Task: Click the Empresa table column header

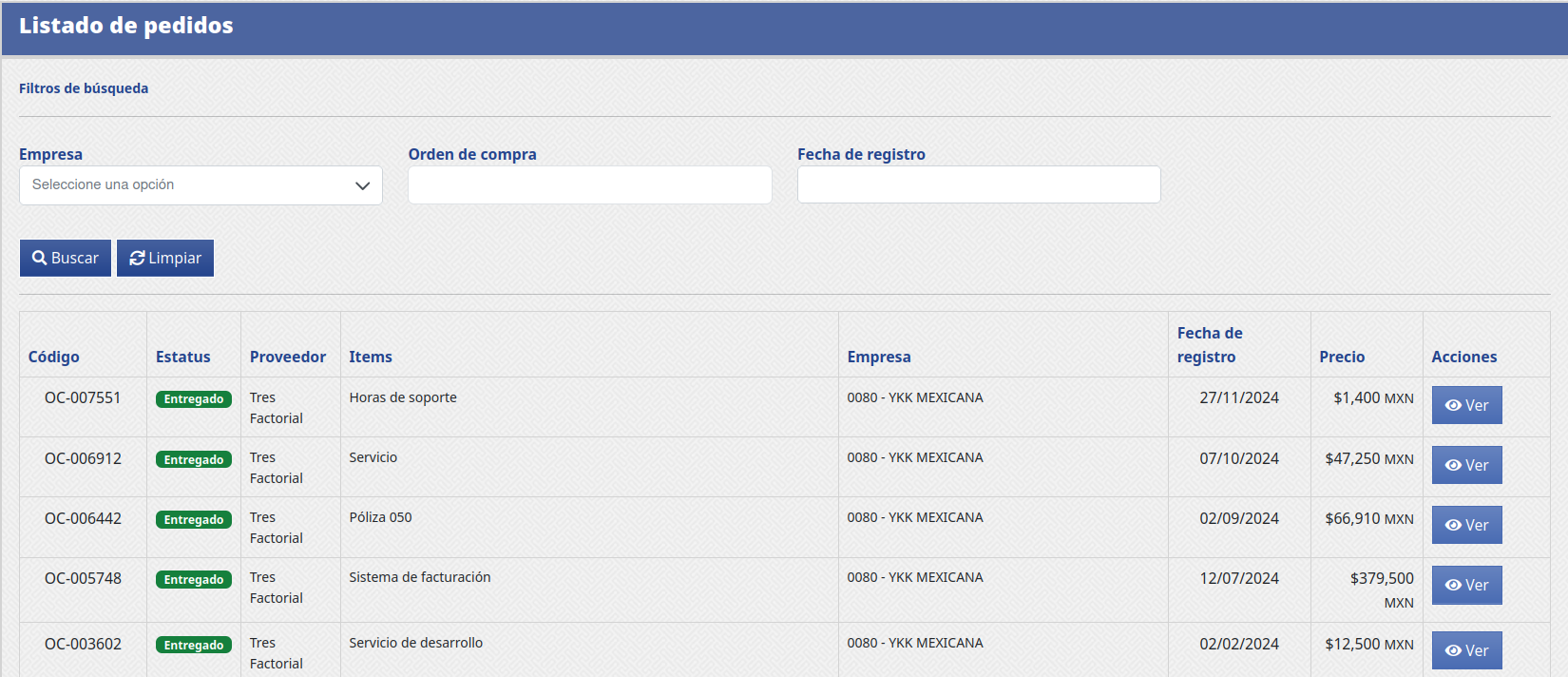Action: coord(879,357)
